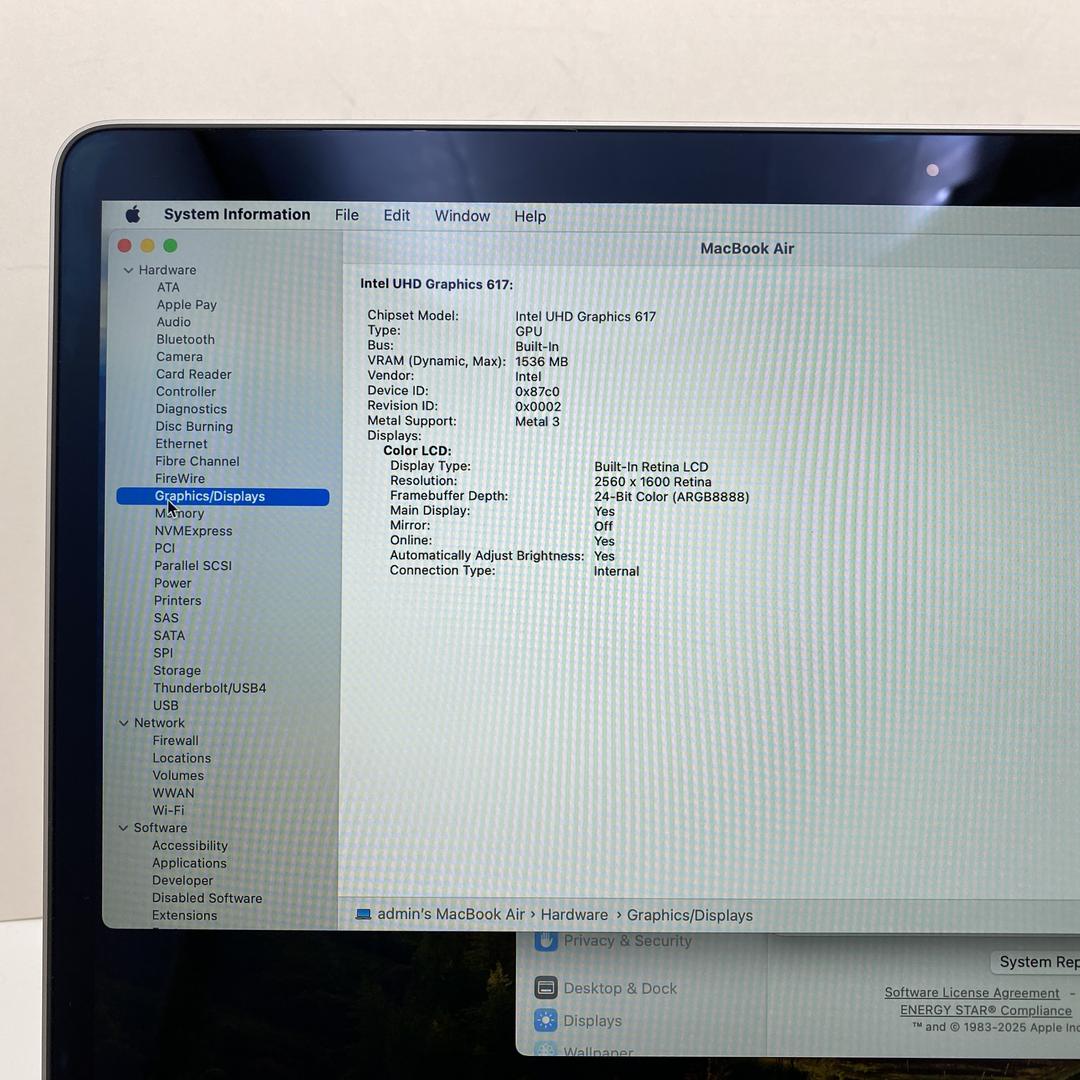This screenshot has height=1080, width=1080.
Task: Click the Displays sun icon
Action: pyautogui.click(x=546, y=1020)
